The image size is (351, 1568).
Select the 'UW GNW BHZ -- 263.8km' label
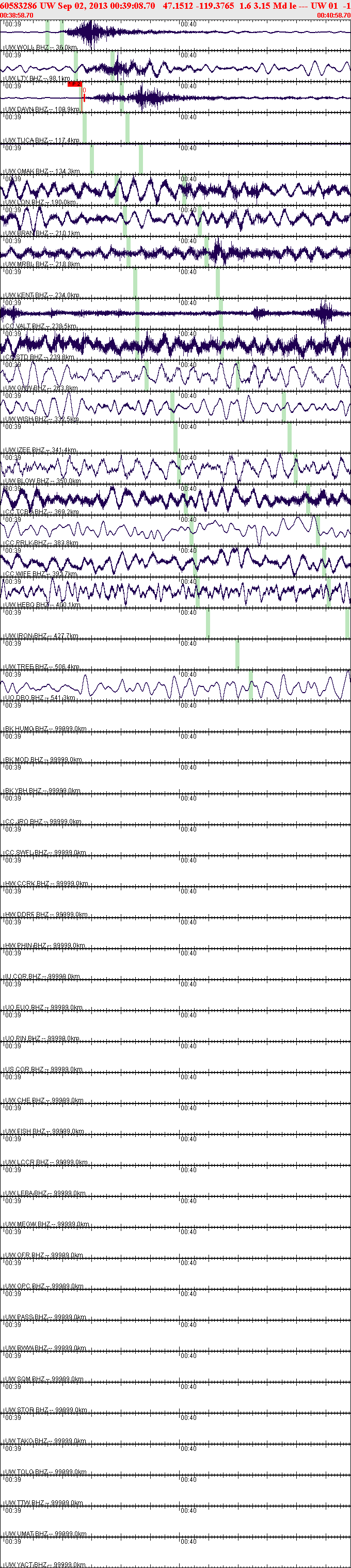click(x=41, y=388)
